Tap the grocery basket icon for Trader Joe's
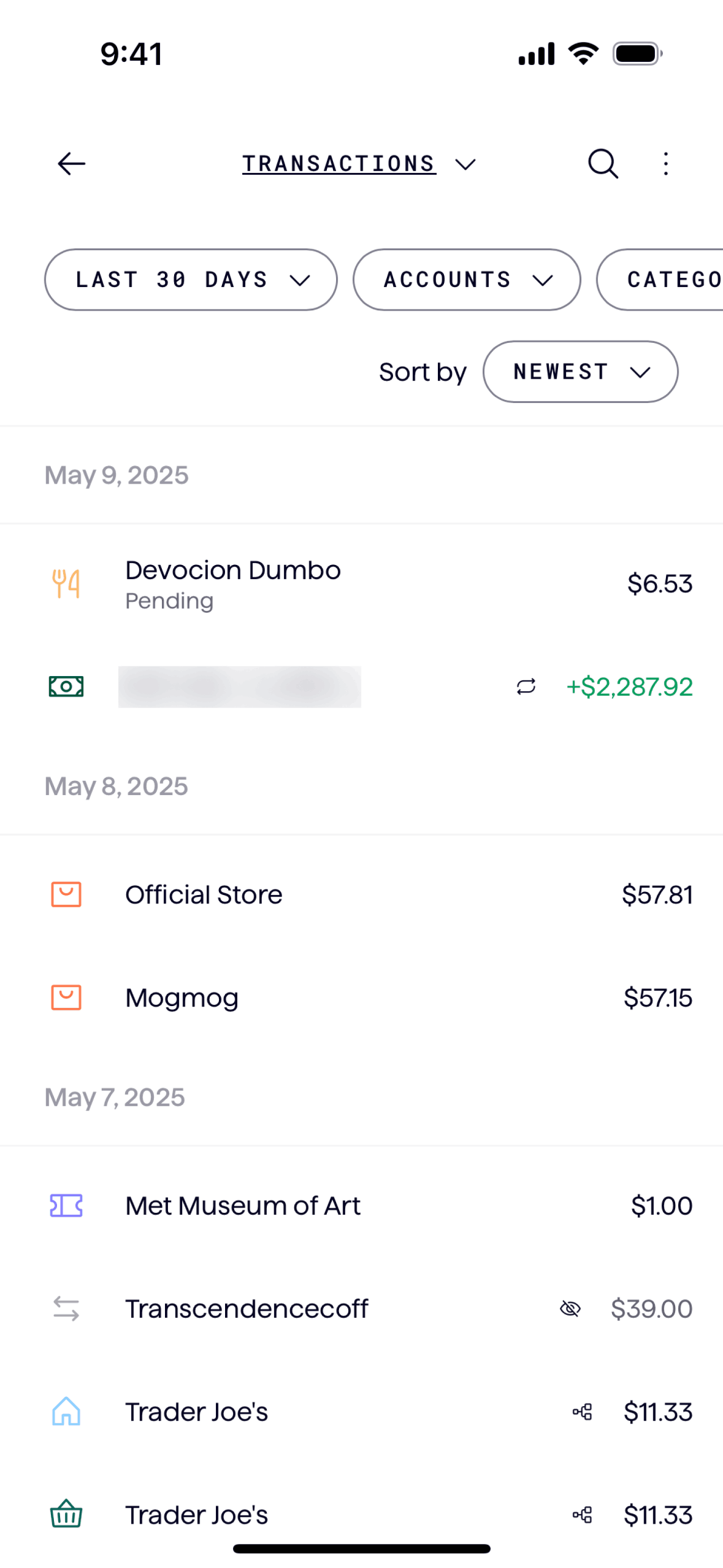The width and height of the screenshot is (723, 1568). click(66, 1515)
